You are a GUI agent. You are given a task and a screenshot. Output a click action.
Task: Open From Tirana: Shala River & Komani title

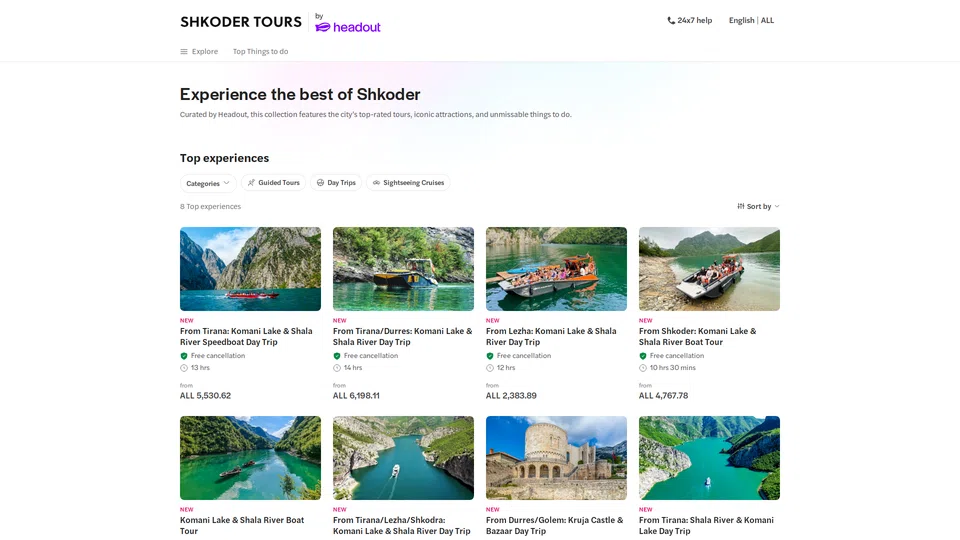707,525
